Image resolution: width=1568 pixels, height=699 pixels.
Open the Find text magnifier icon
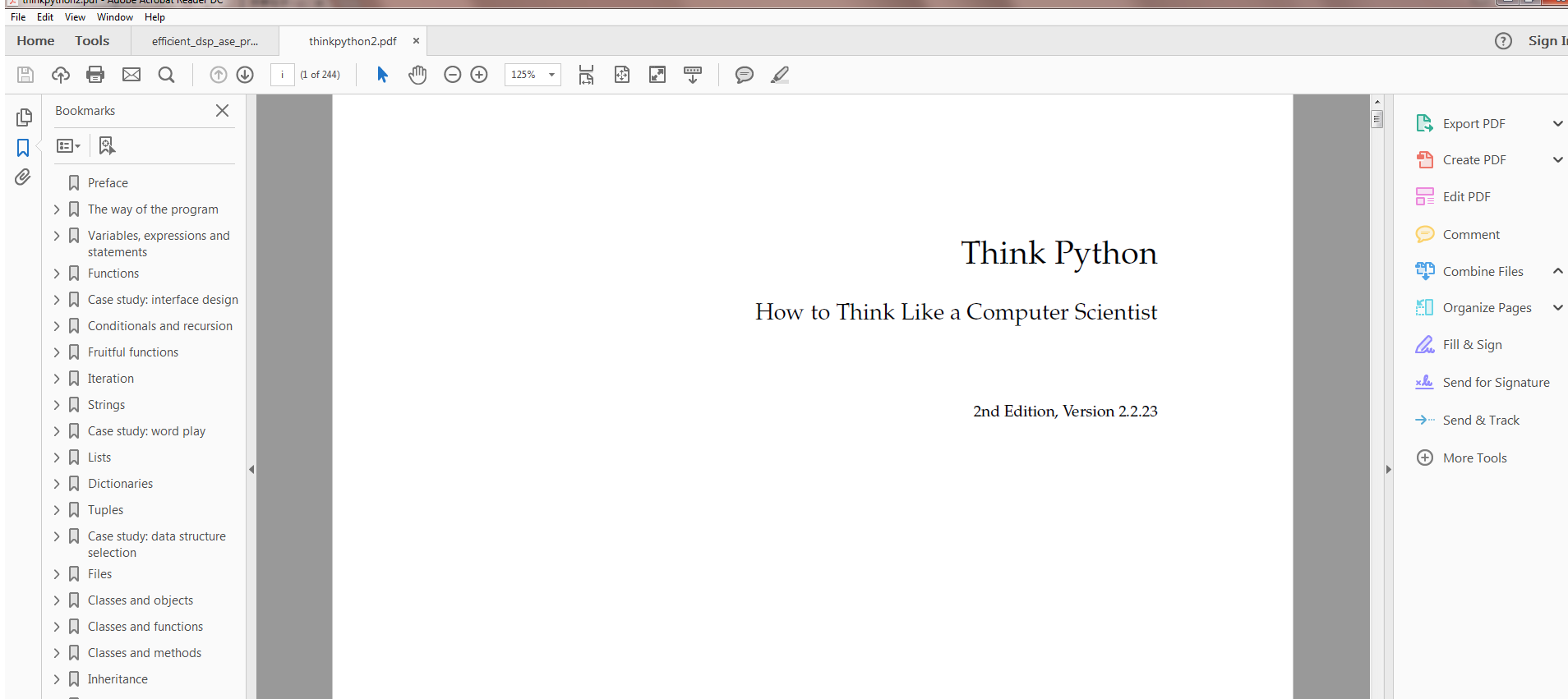point(166,75)
